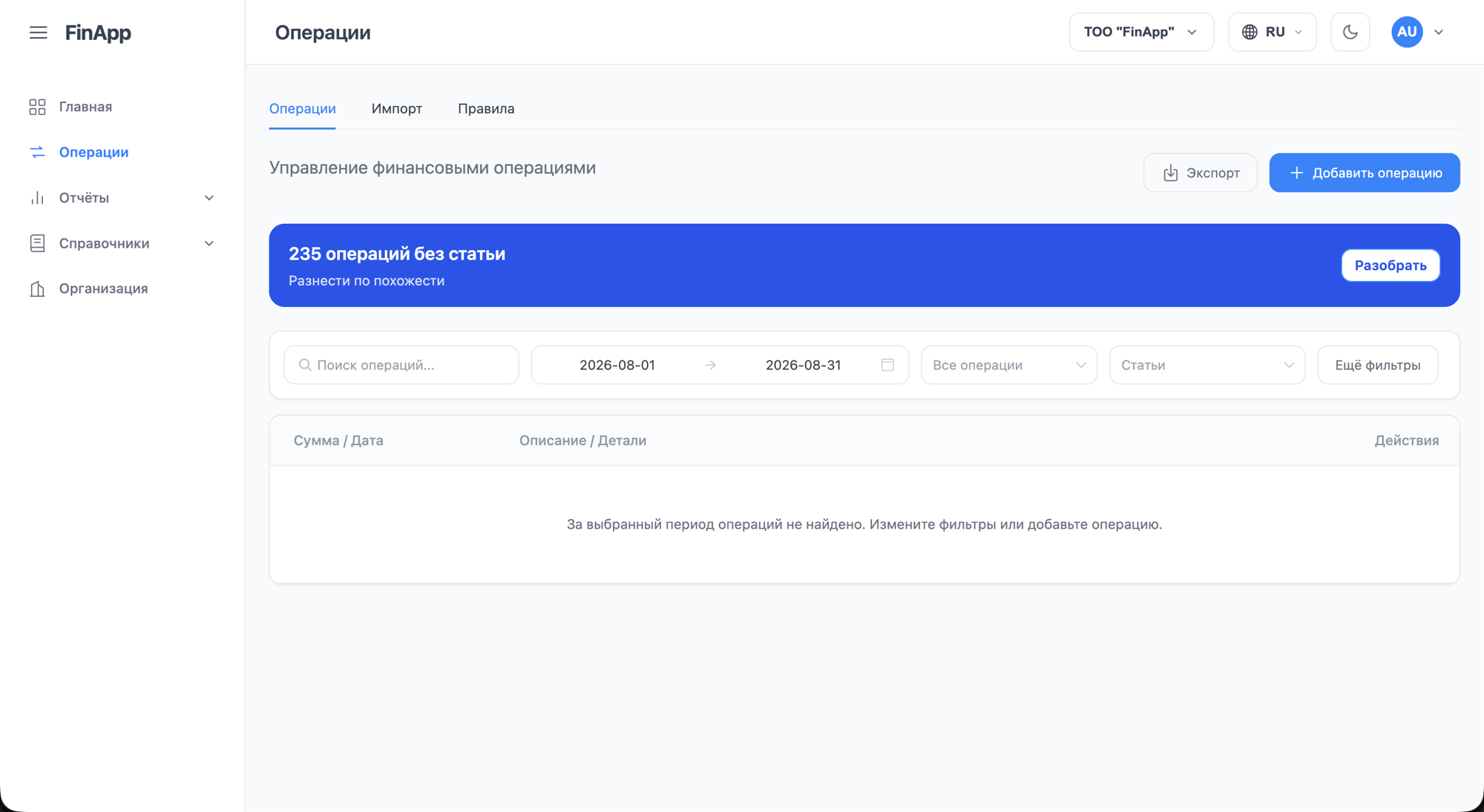Switch to the Операции tab
This screenshot has width=1484, height=812.
click(302, 108)
